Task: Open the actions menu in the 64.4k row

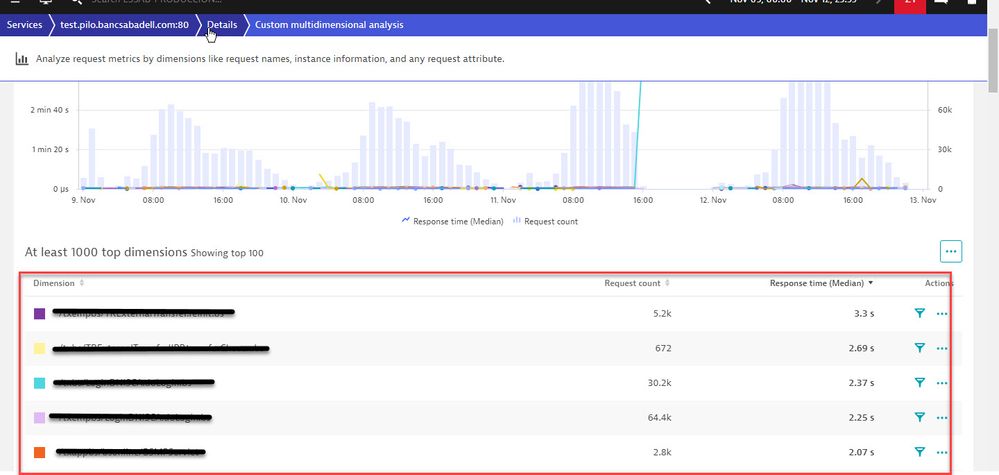Action: click(x=942, y=418)
